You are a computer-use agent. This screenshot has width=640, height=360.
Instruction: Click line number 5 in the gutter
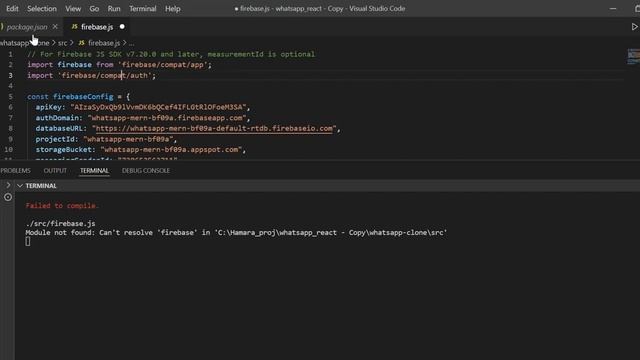coord(10,97)
